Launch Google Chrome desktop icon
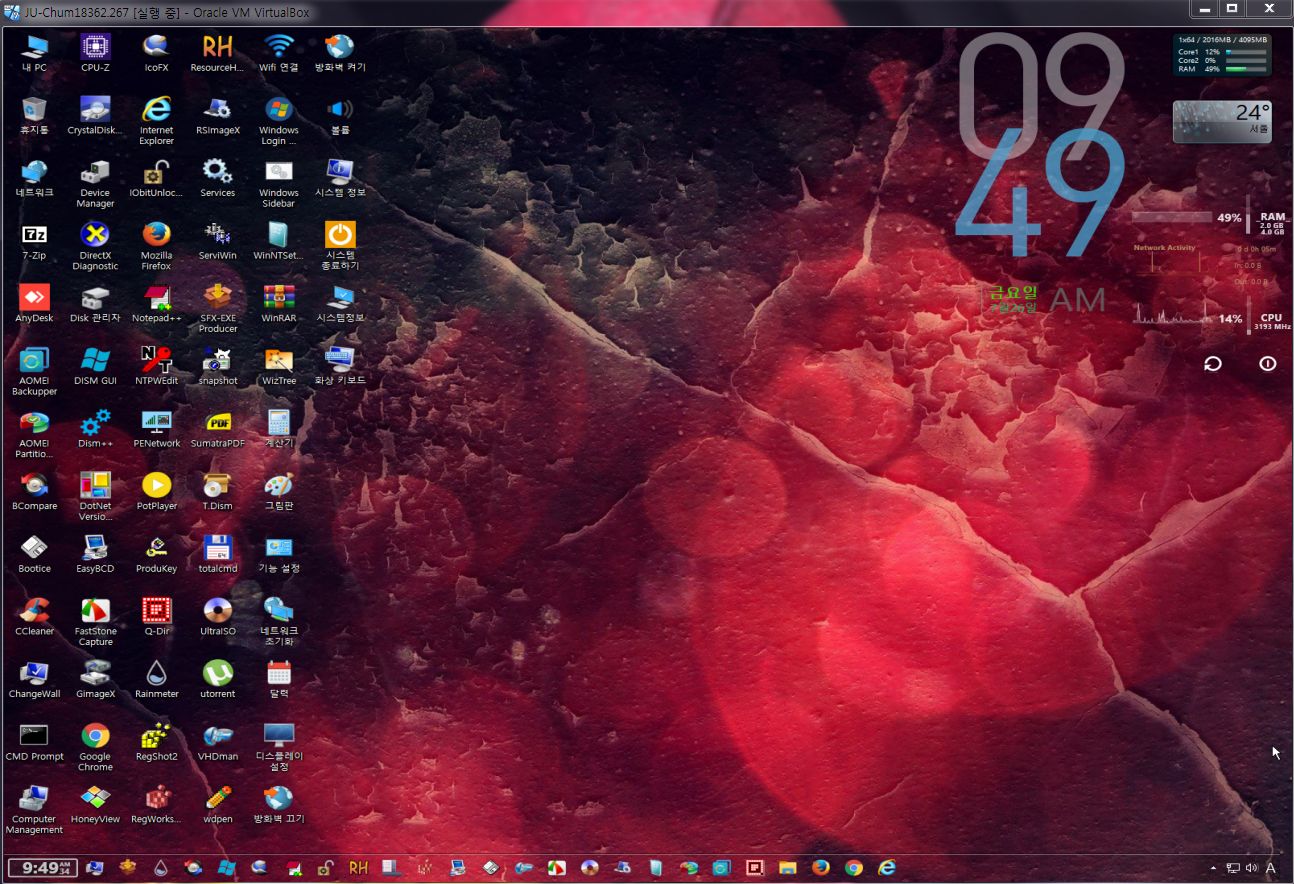This screenshot has width=1294, height=884. point(95,748)
